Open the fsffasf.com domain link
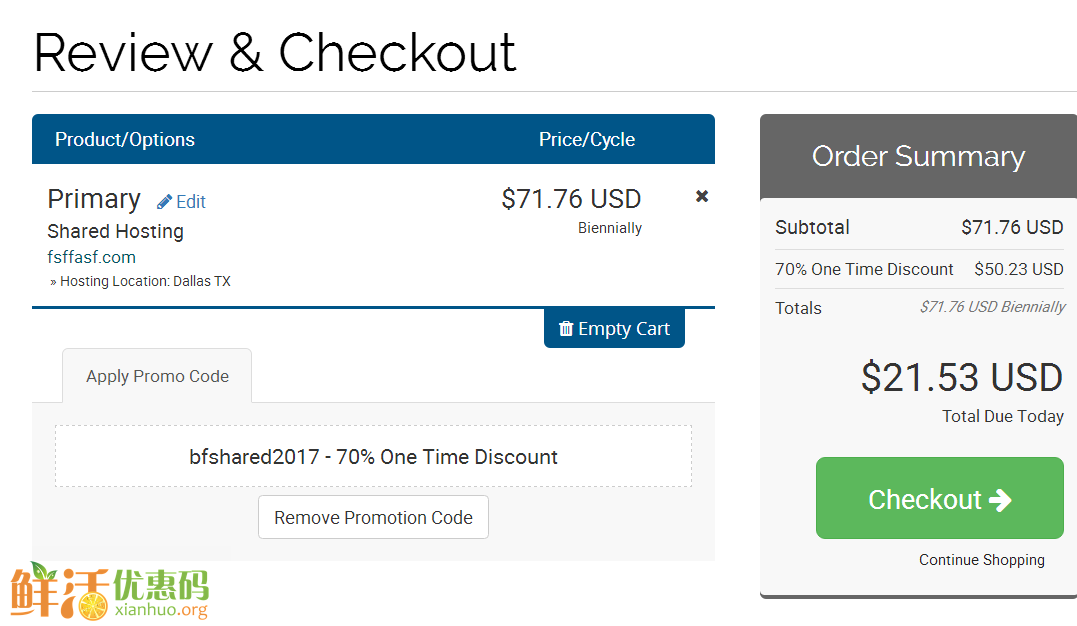 point(91,257)
